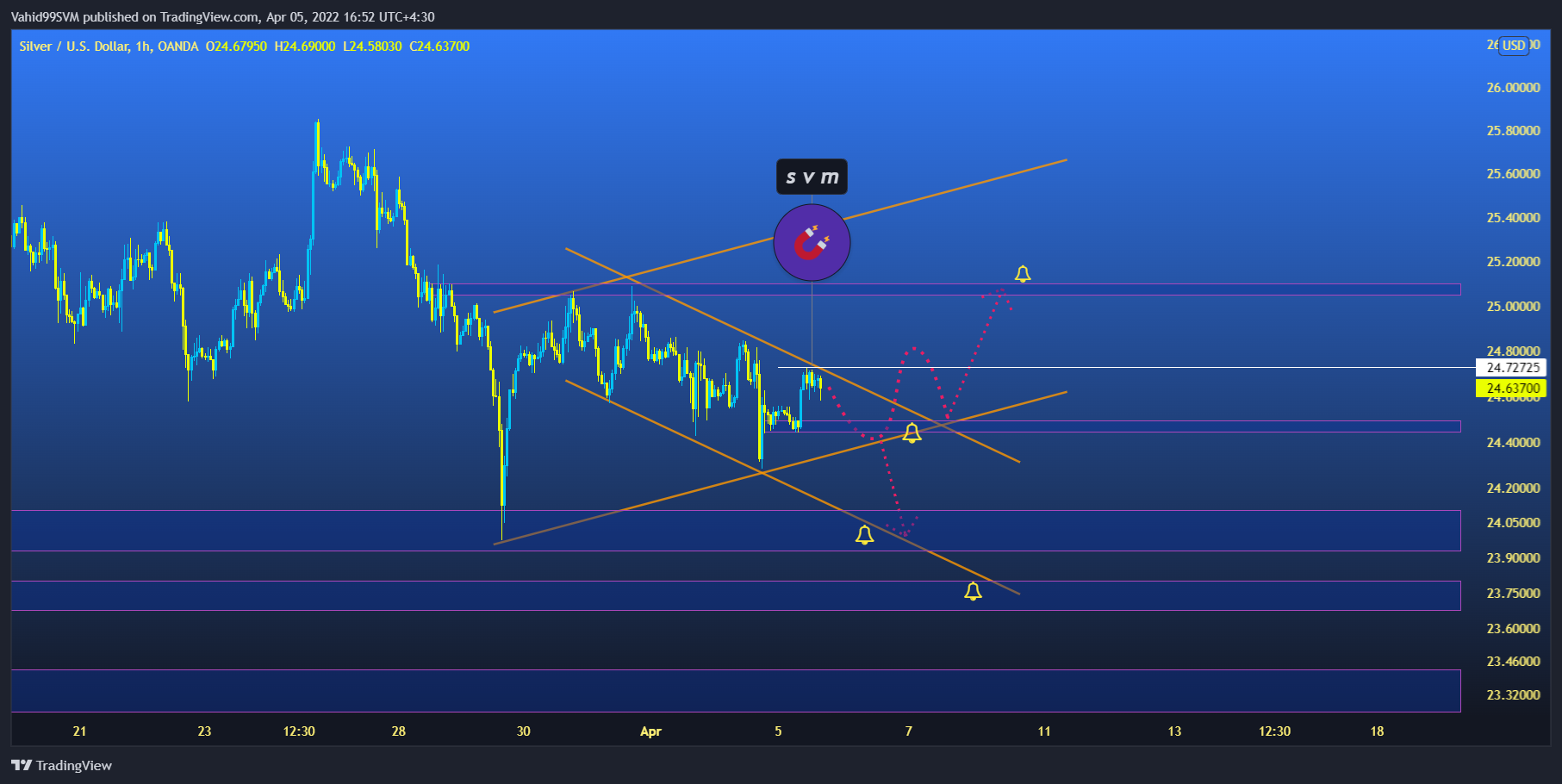Click the '21' date on time axis
This screenshot has height=784, width=1562.
[x=79, y=731]
